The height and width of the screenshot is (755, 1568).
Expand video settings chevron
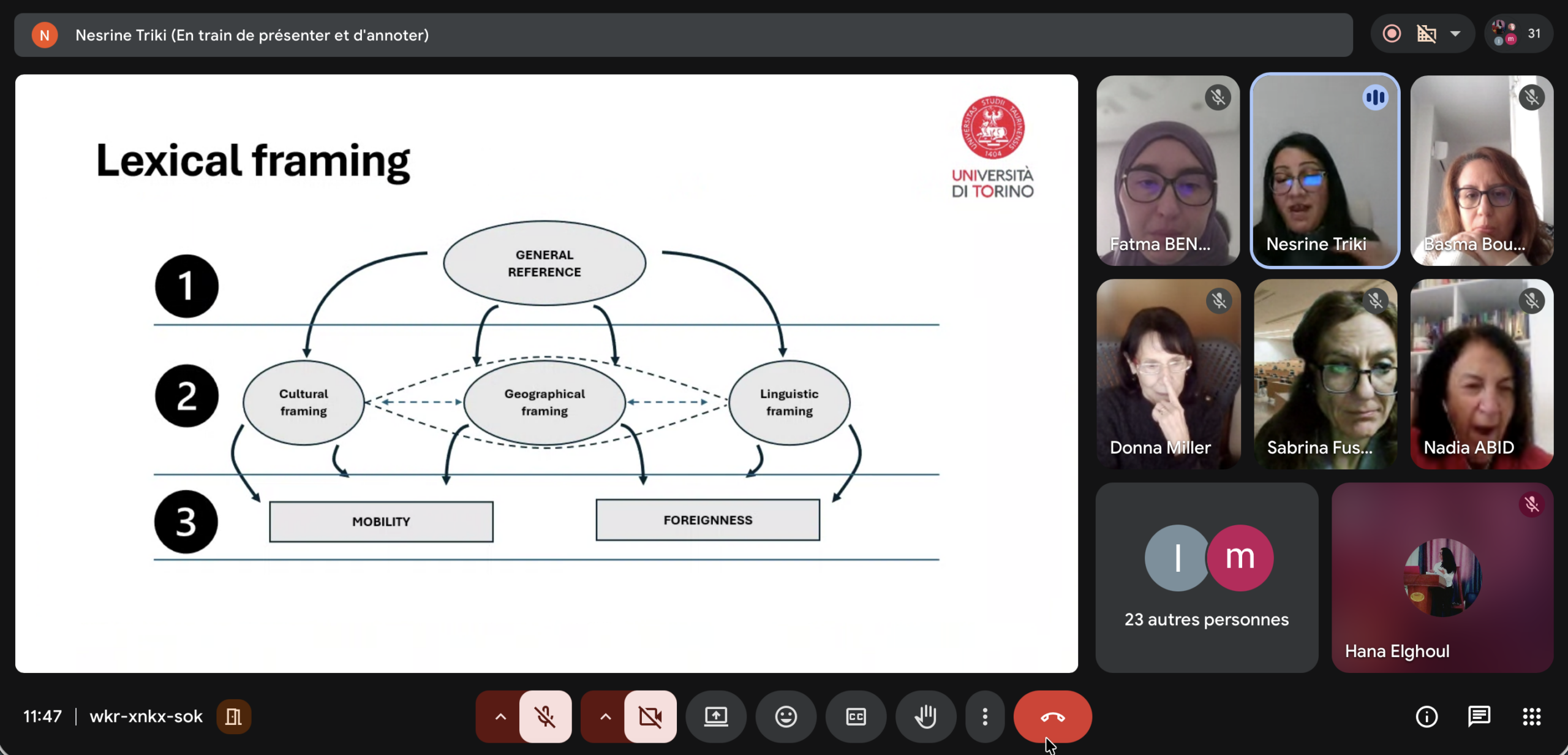click(x=605, y=716)
